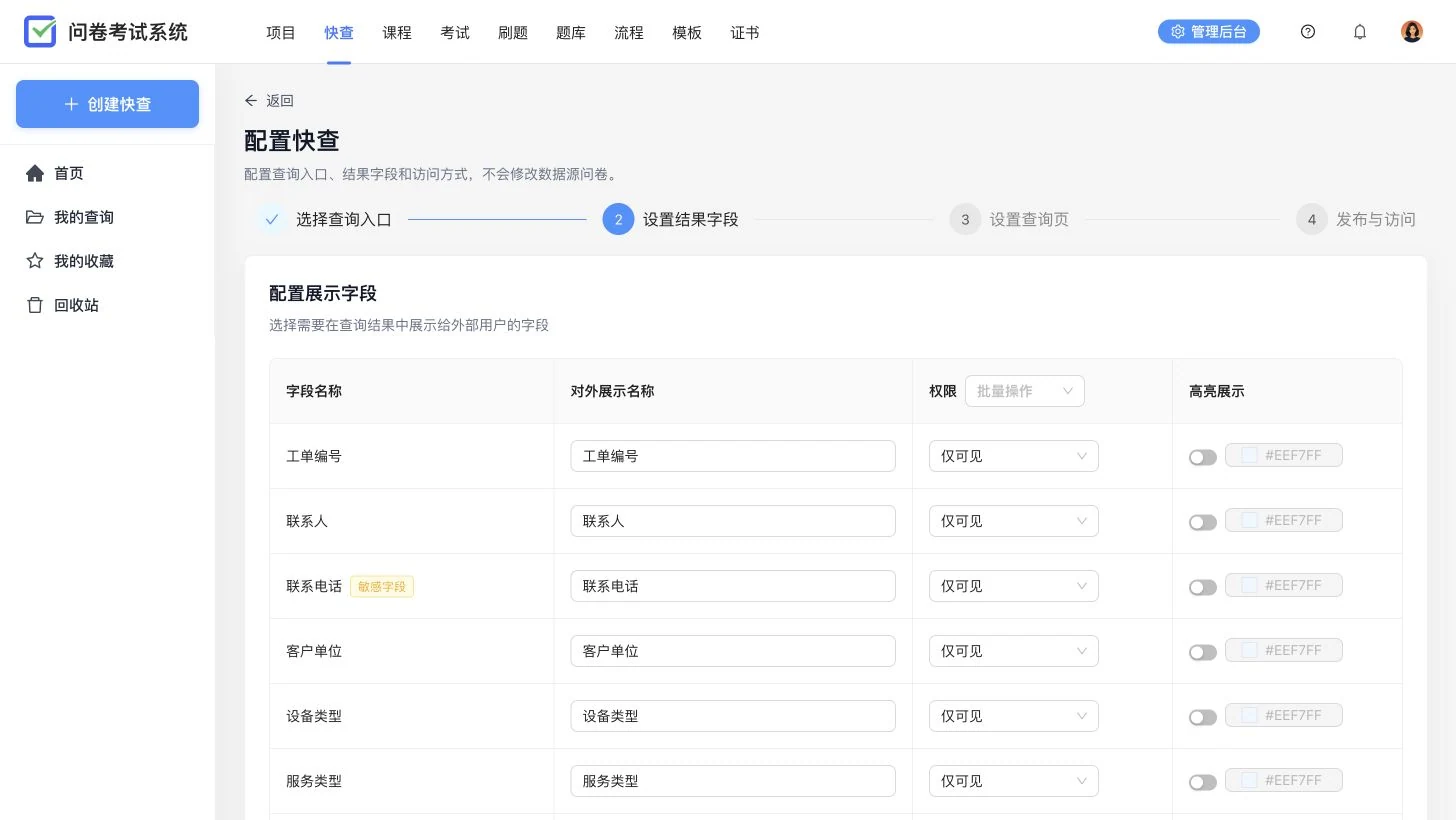Toggle highlight switch for 联系电话
The height and width of the screenshot is (820, 1456).
pyautogui.click(x=1203, y=587)
